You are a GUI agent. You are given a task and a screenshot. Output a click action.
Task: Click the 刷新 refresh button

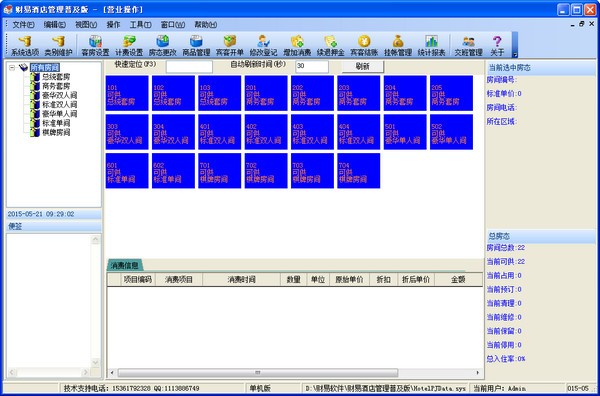pos(362,67)
